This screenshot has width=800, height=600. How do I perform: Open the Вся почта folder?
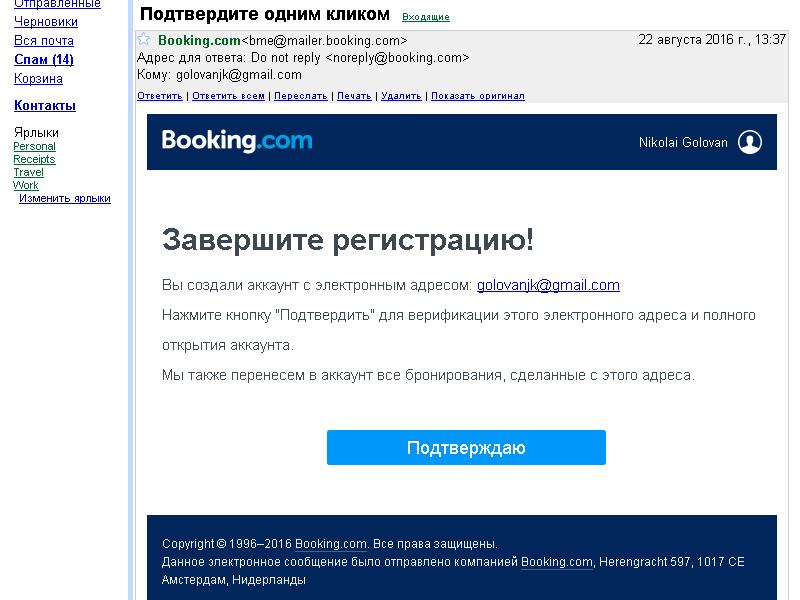click(44, 41)
